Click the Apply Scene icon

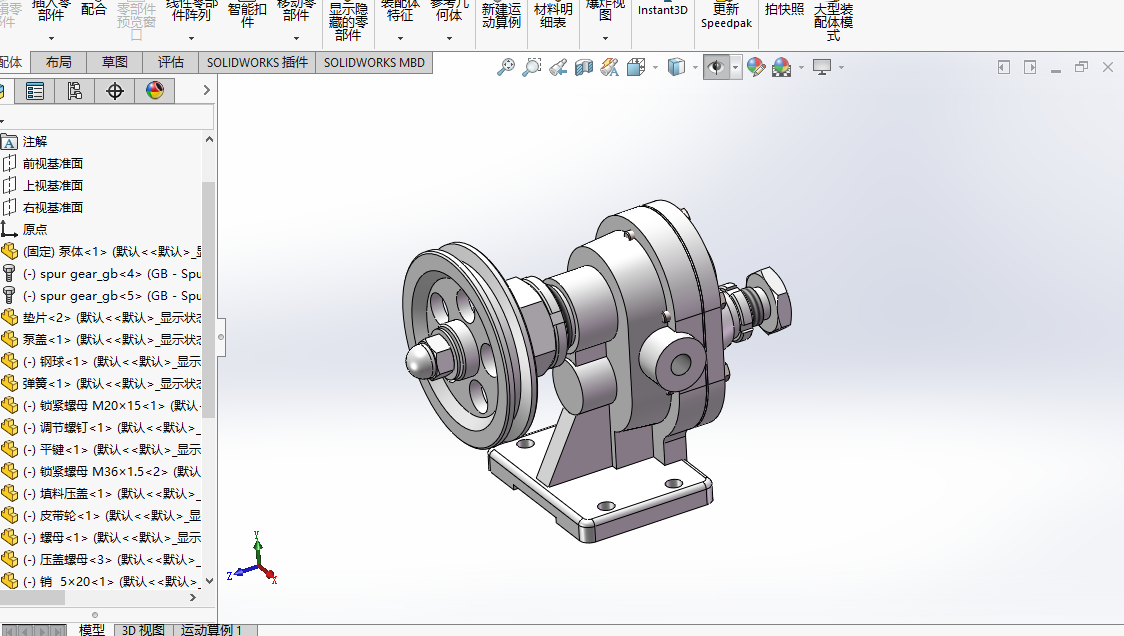[781, 67]
